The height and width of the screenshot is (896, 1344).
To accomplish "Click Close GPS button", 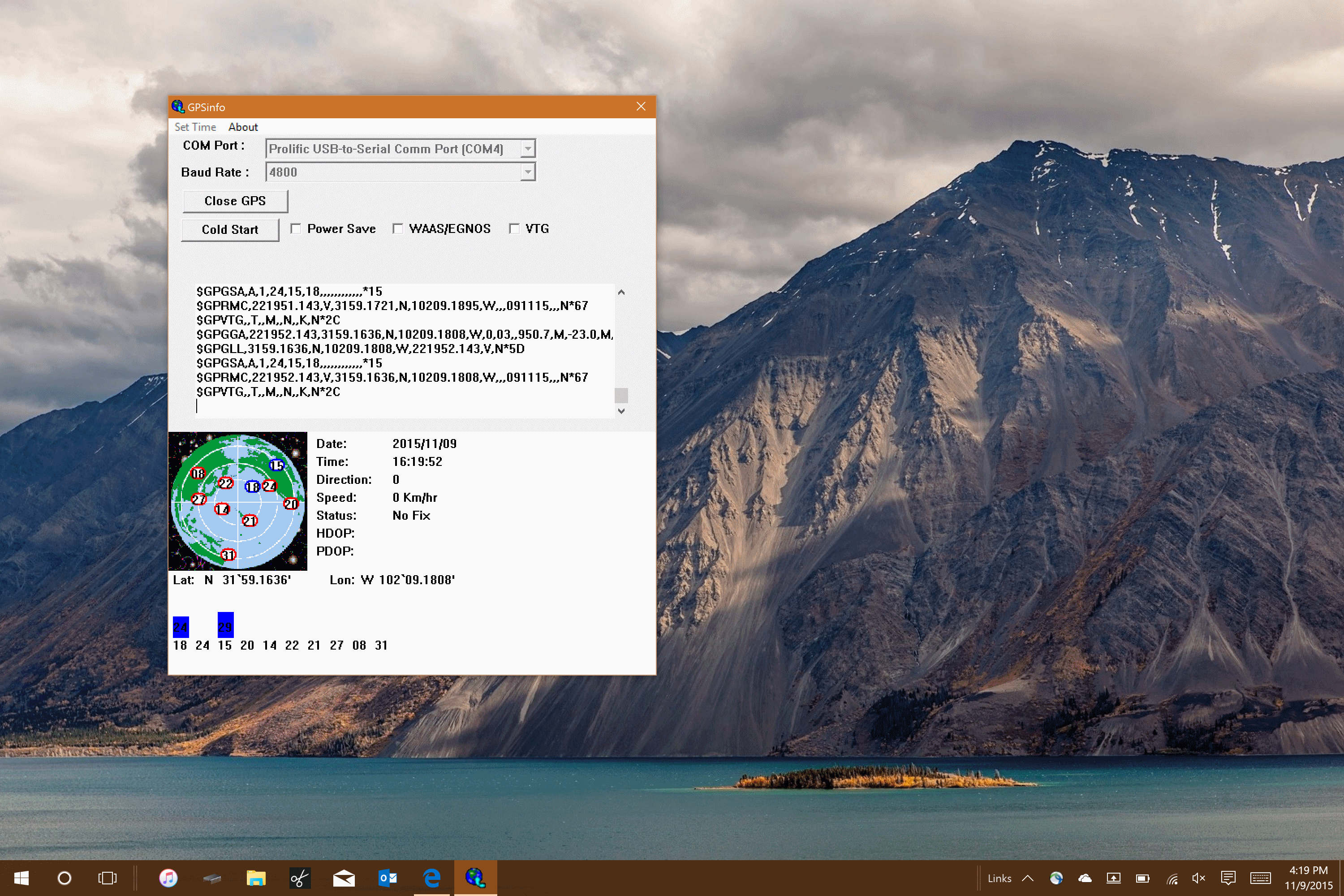I will click(x=235, y=201).
